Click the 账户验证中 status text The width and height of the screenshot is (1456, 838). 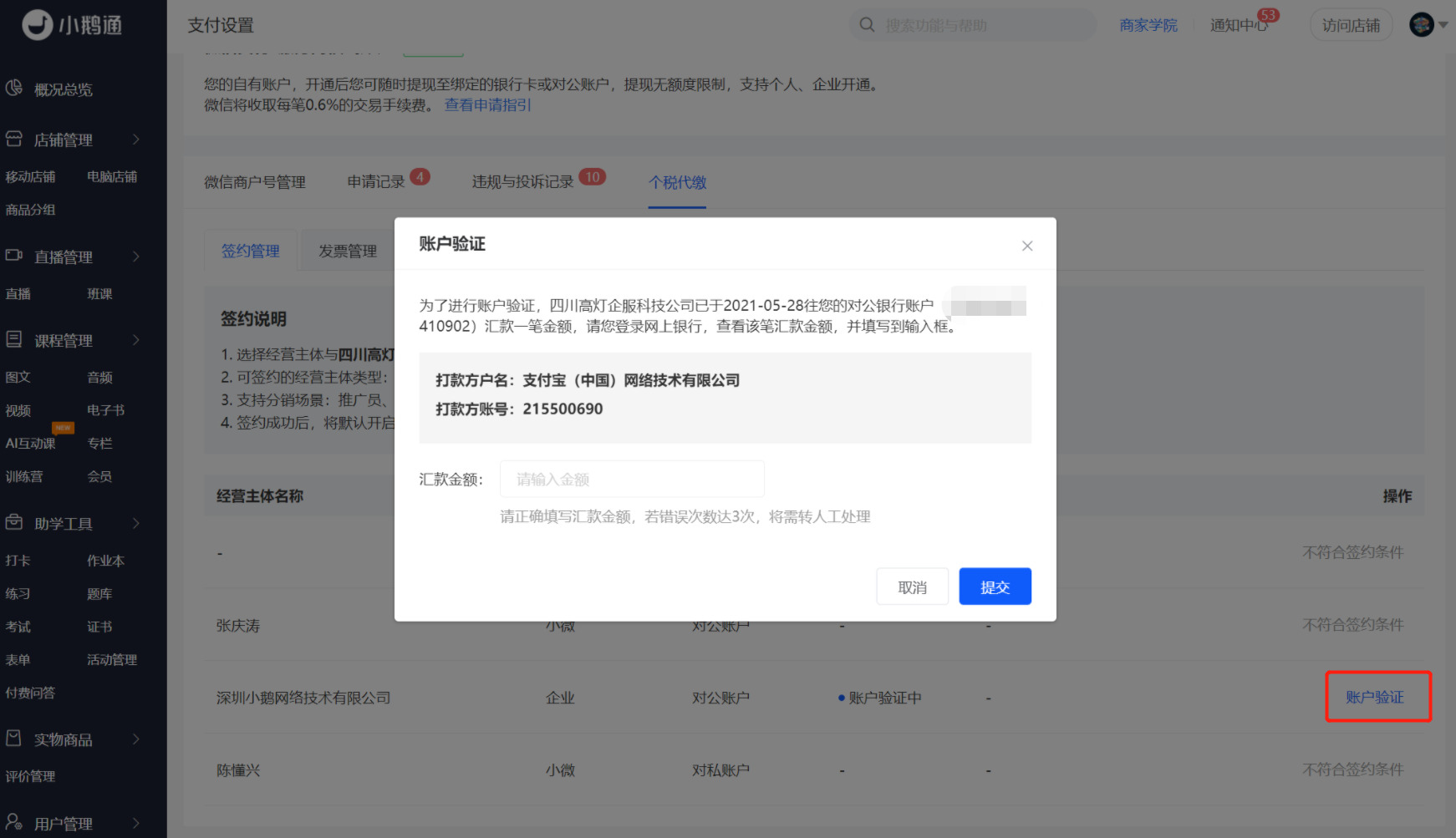pos(884,698)
